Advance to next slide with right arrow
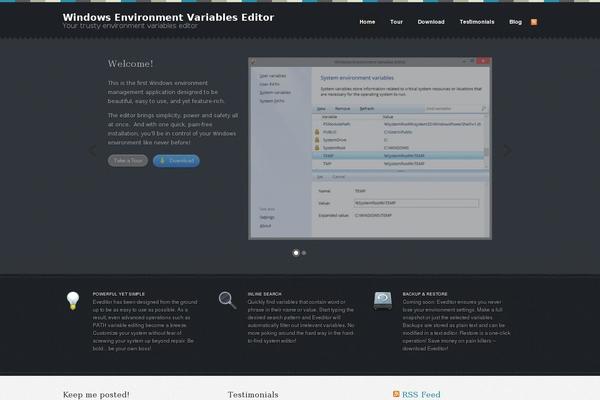Screen dimensions: 600x400 pos(507,150)
